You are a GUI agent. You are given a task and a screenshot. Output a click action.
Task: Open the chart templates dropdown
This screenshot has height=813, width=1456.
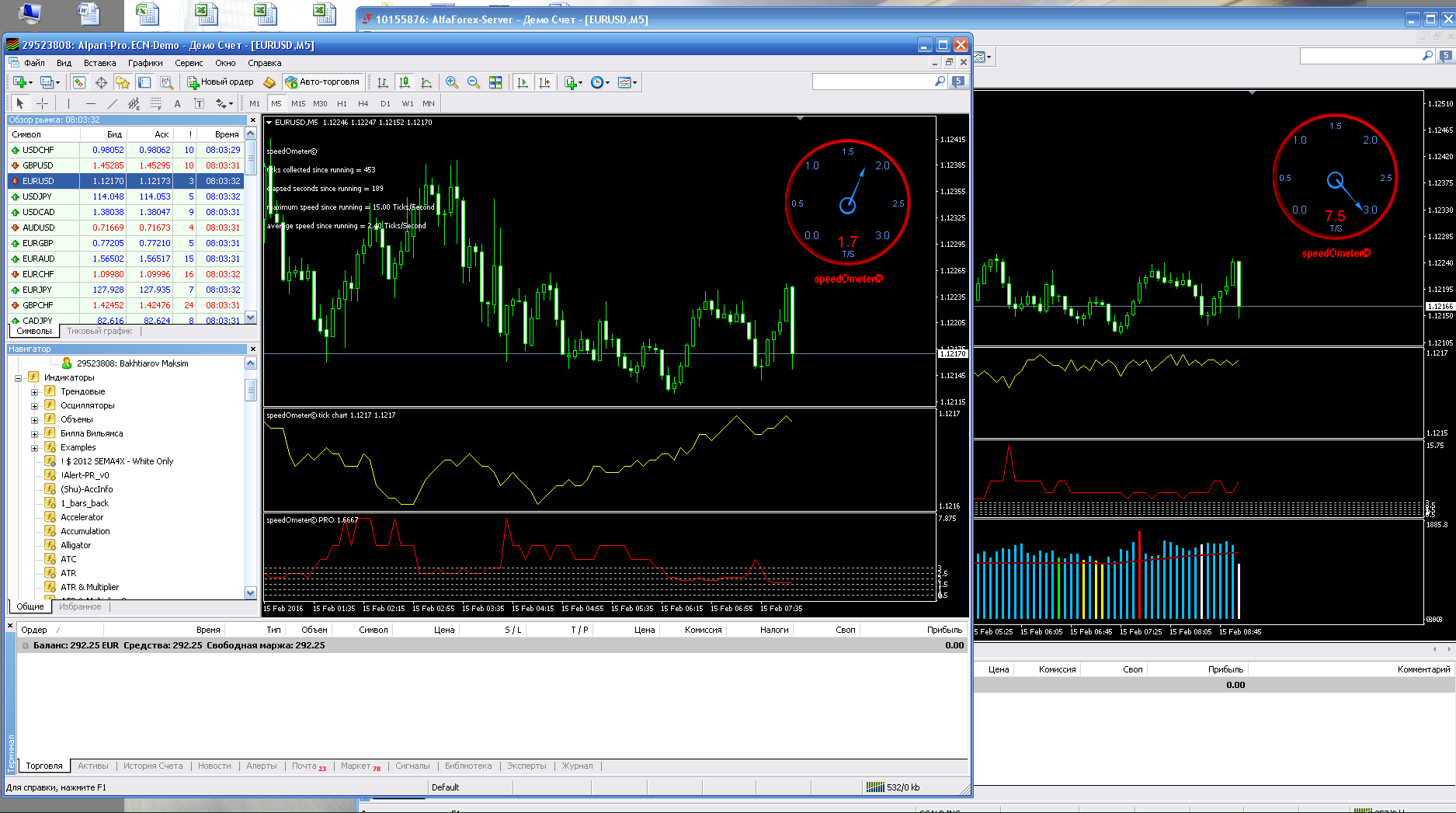pyautogui.click(x=627, y=82)
